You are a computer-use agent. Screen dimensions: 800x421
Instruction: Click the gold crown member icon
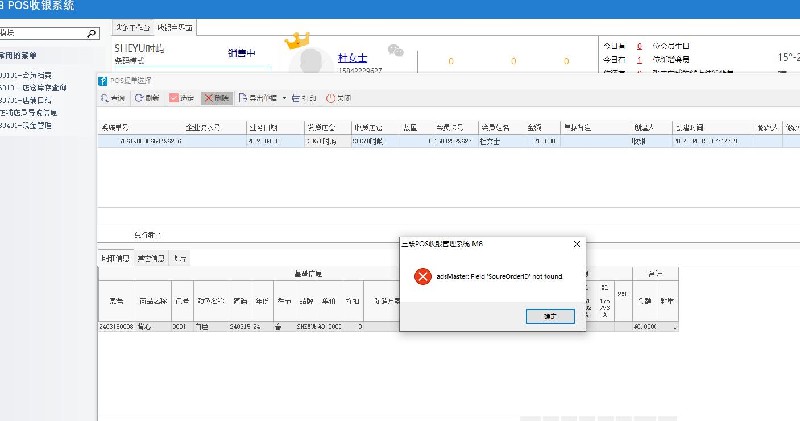point(298,42)
